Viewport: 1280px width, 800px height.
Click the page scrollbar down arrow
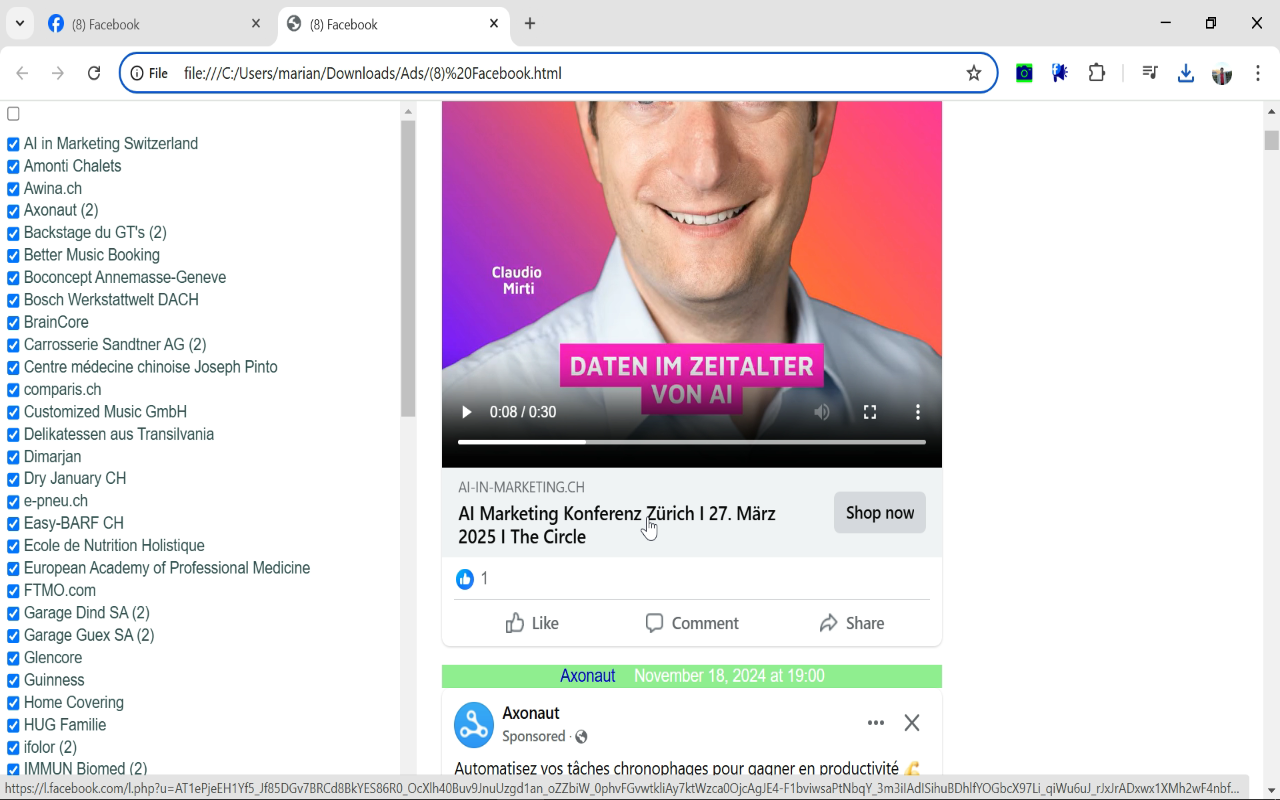coord(1272,790)
